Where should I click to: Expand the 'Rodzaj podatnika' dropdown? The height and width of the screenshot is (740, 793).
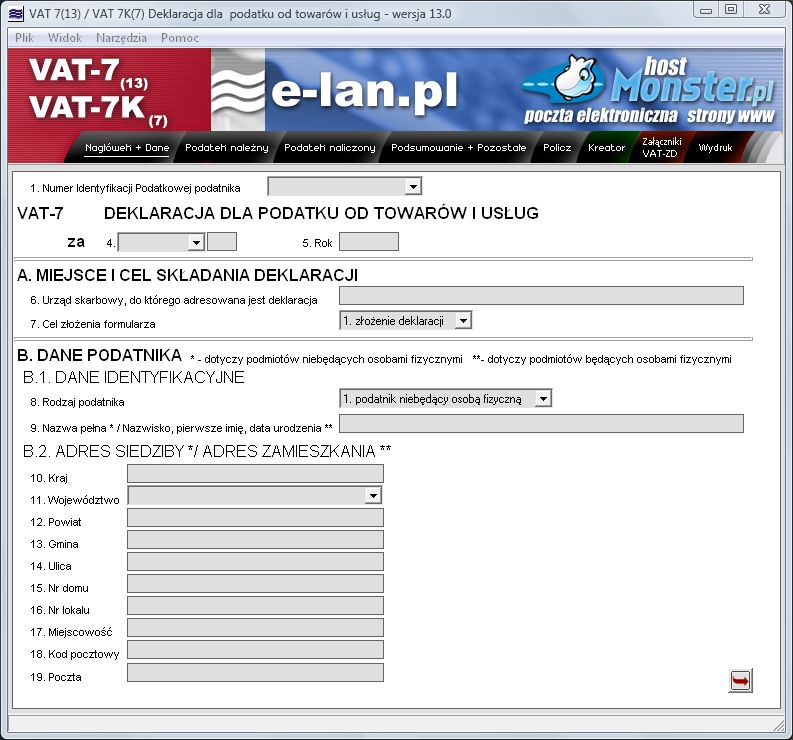pos(542,399)
